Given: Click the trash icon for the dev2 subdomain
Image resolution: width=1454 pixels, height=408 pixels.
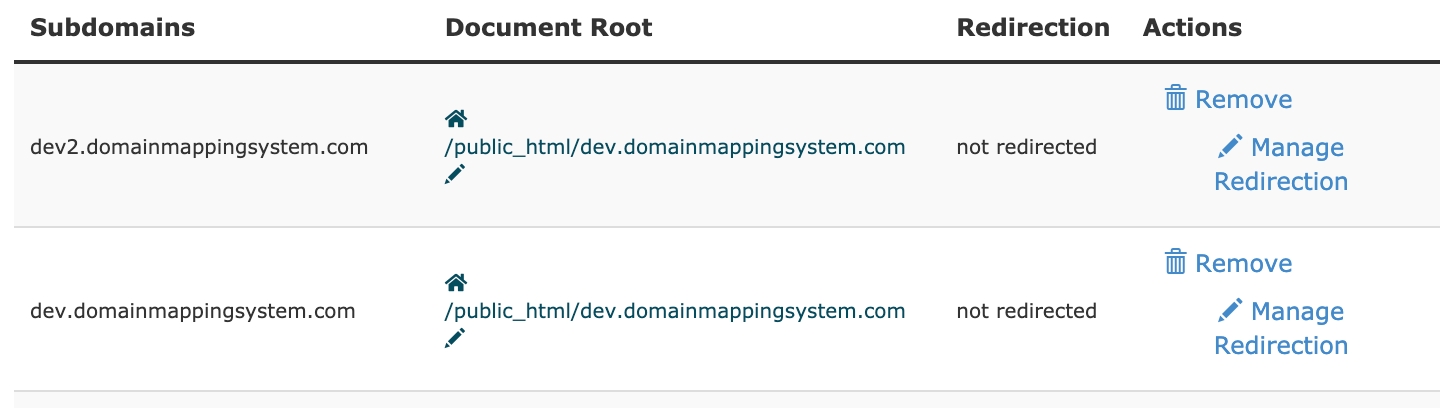Looking at the screenshot, I should [1176, 99].
